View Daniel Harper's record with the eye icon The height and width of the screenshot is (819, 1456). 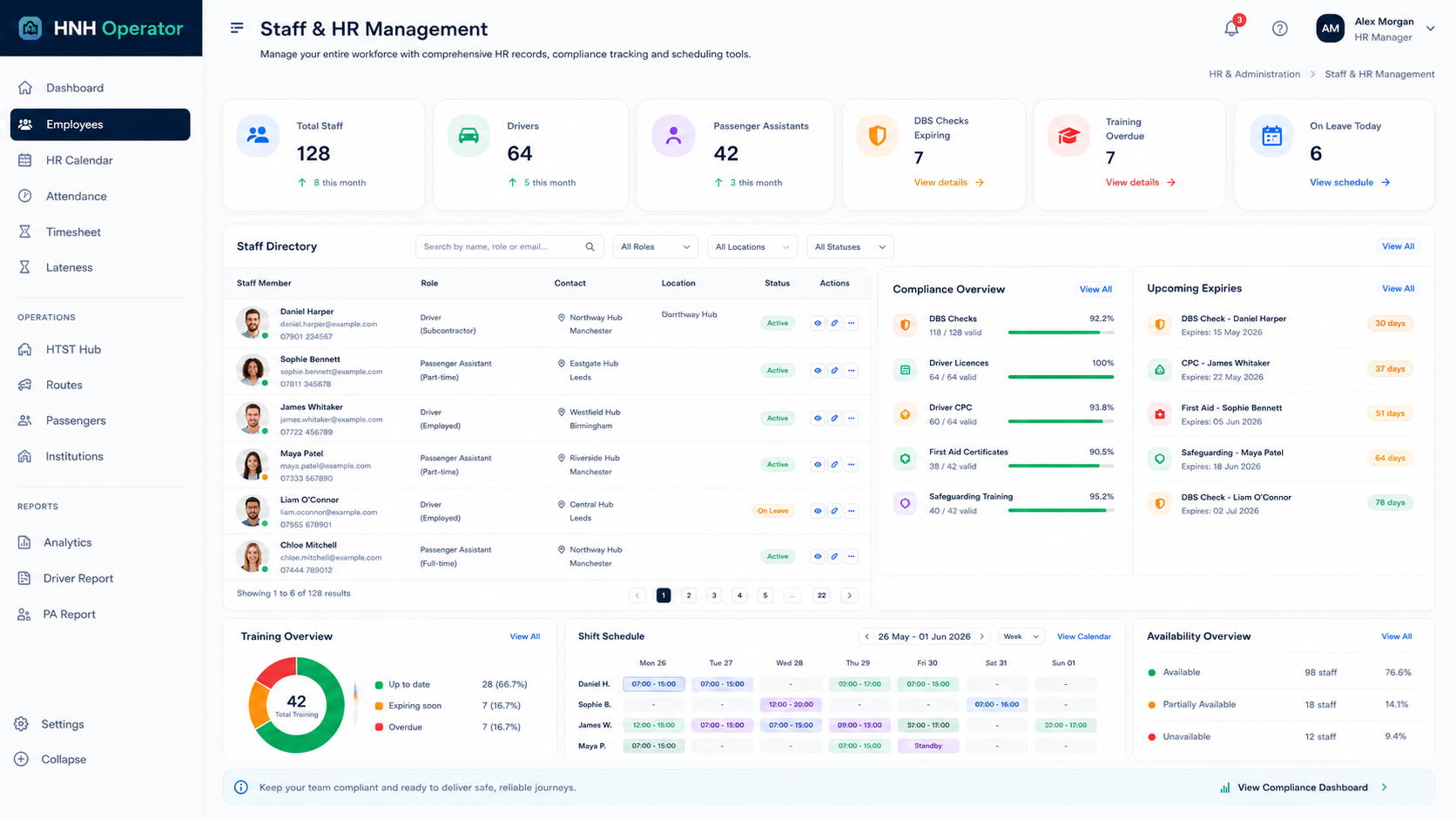click(818, 323)
